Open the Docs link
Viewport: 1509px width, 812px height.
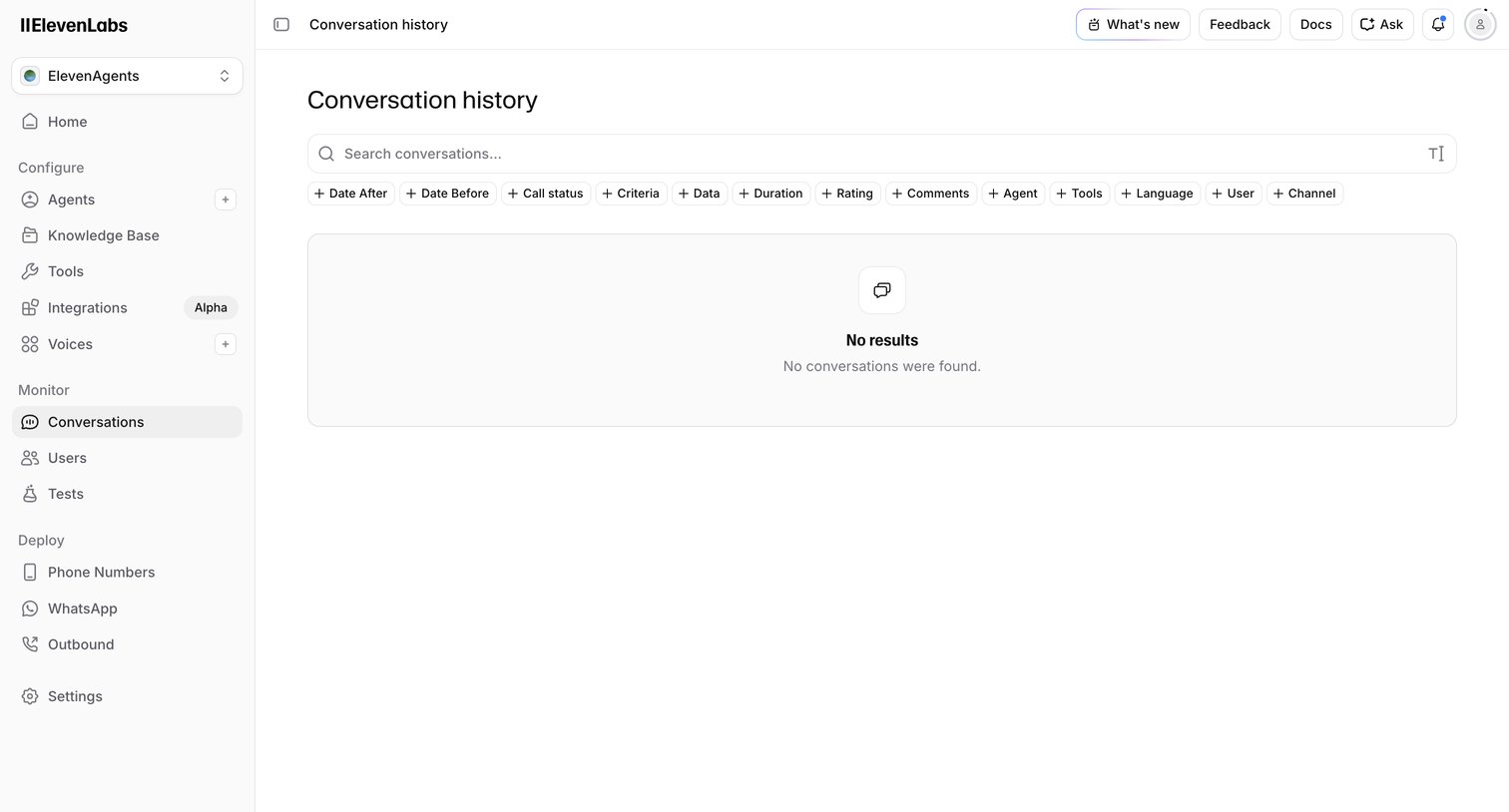[1315, 24]
